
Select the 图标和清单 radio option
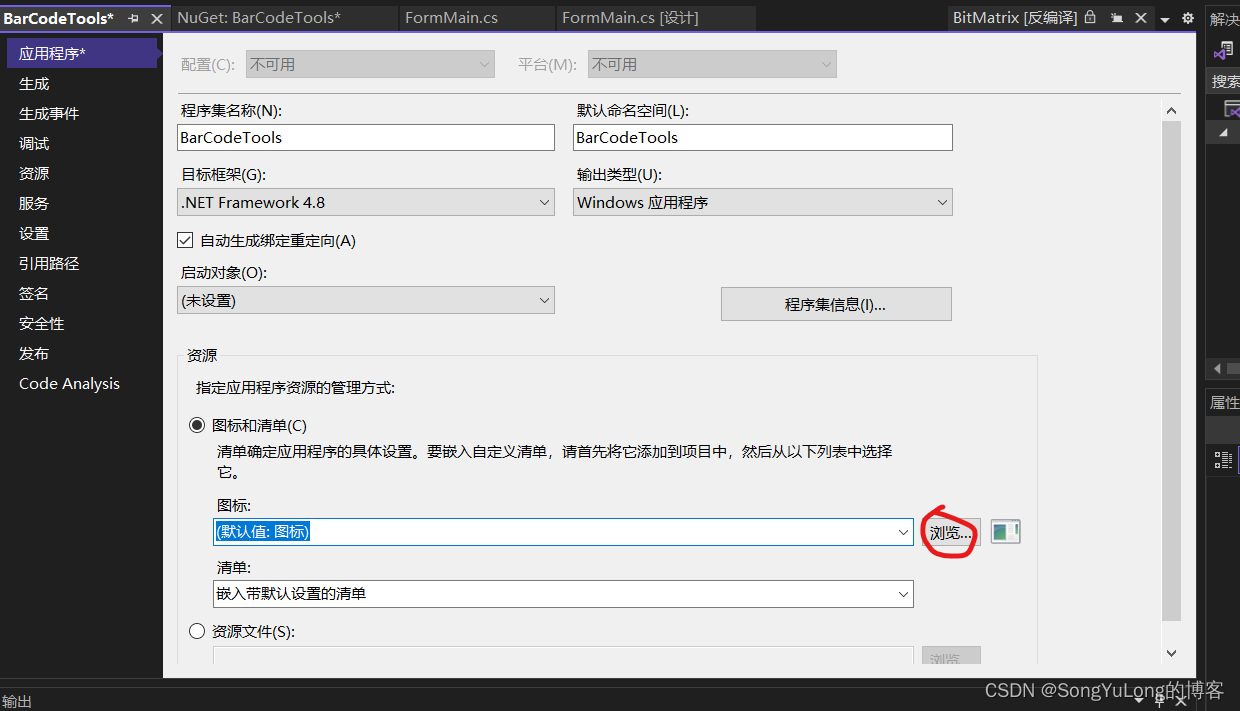click(196, 425)
